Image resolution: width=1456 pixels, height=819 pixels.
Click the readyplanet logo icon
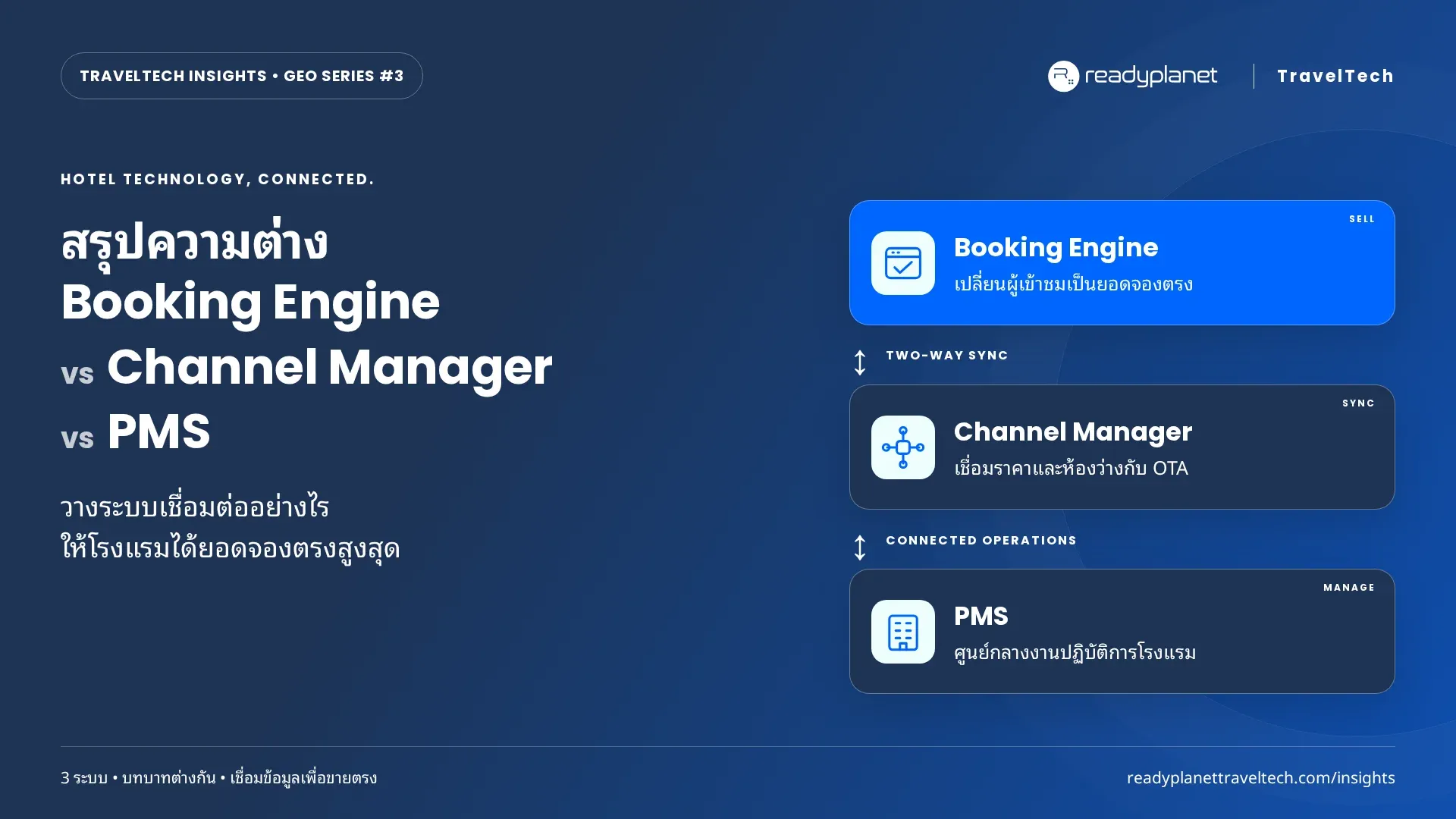[x=1063, y=76]
